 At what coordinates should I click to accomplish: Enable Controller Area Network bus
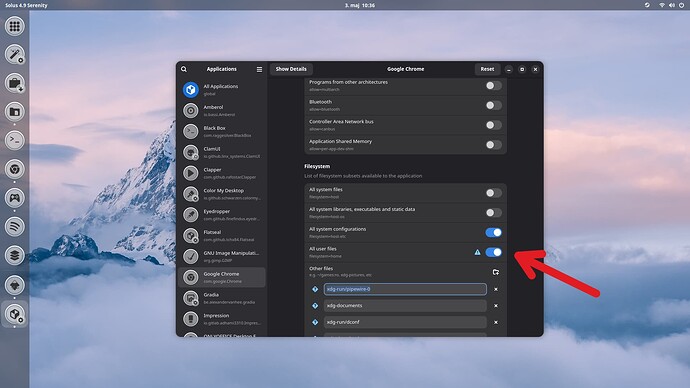coord(493,125)
